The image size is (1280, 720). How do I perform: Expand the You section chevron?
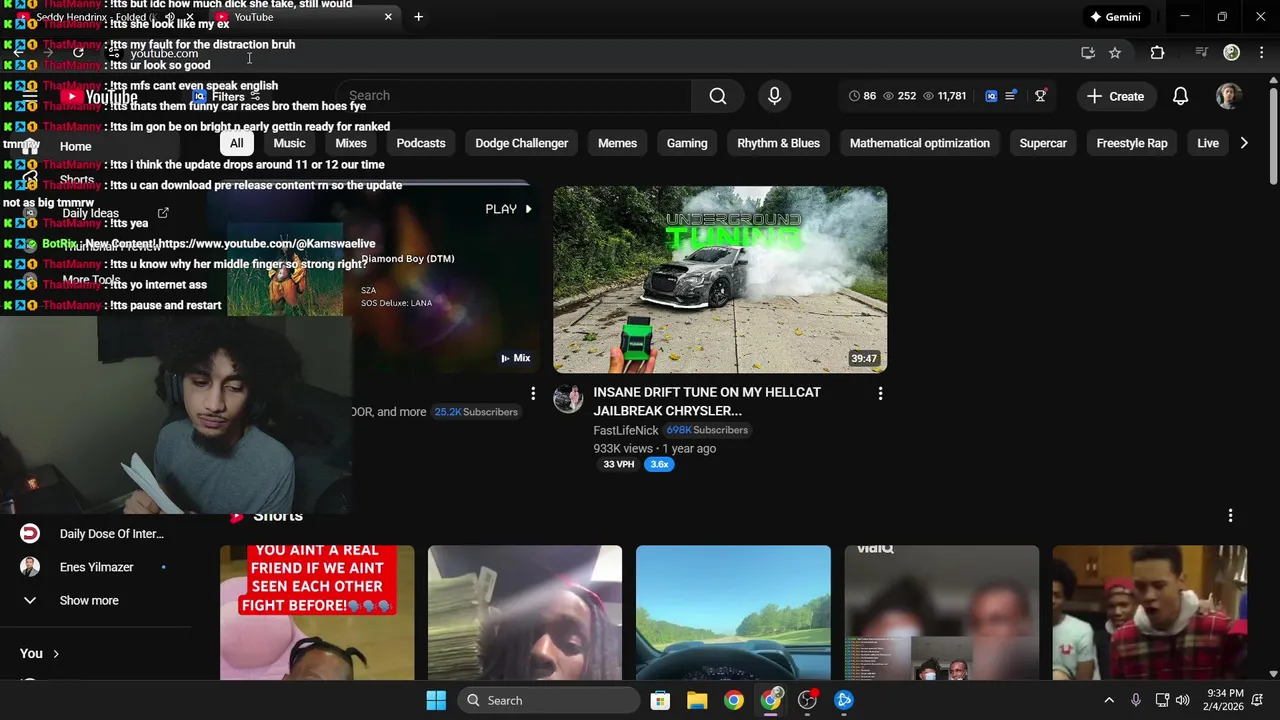click(56, 653)
